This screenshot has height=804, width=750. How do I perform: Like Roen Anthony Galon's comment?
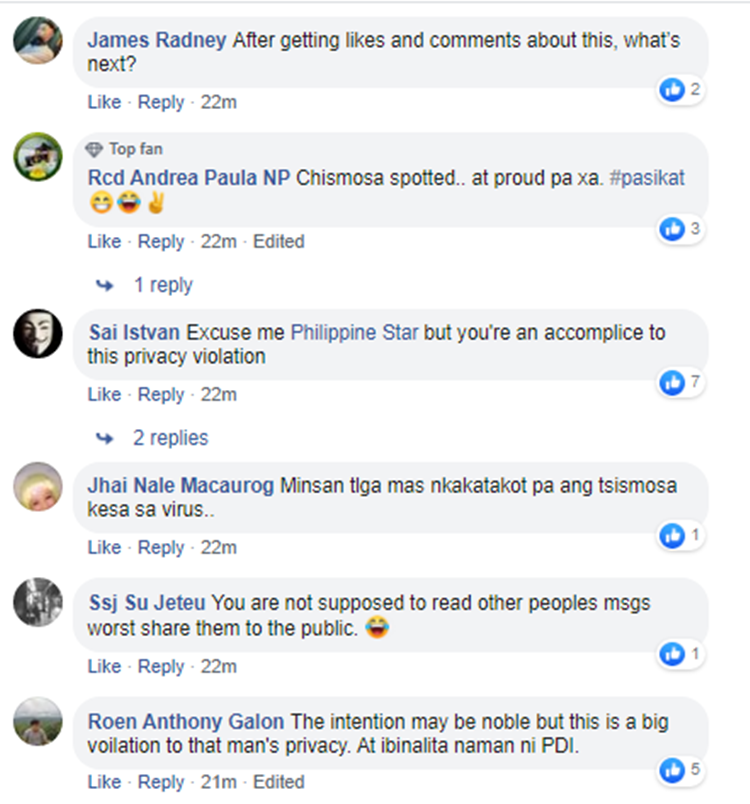pyautogui.click(x=104, y=781)
